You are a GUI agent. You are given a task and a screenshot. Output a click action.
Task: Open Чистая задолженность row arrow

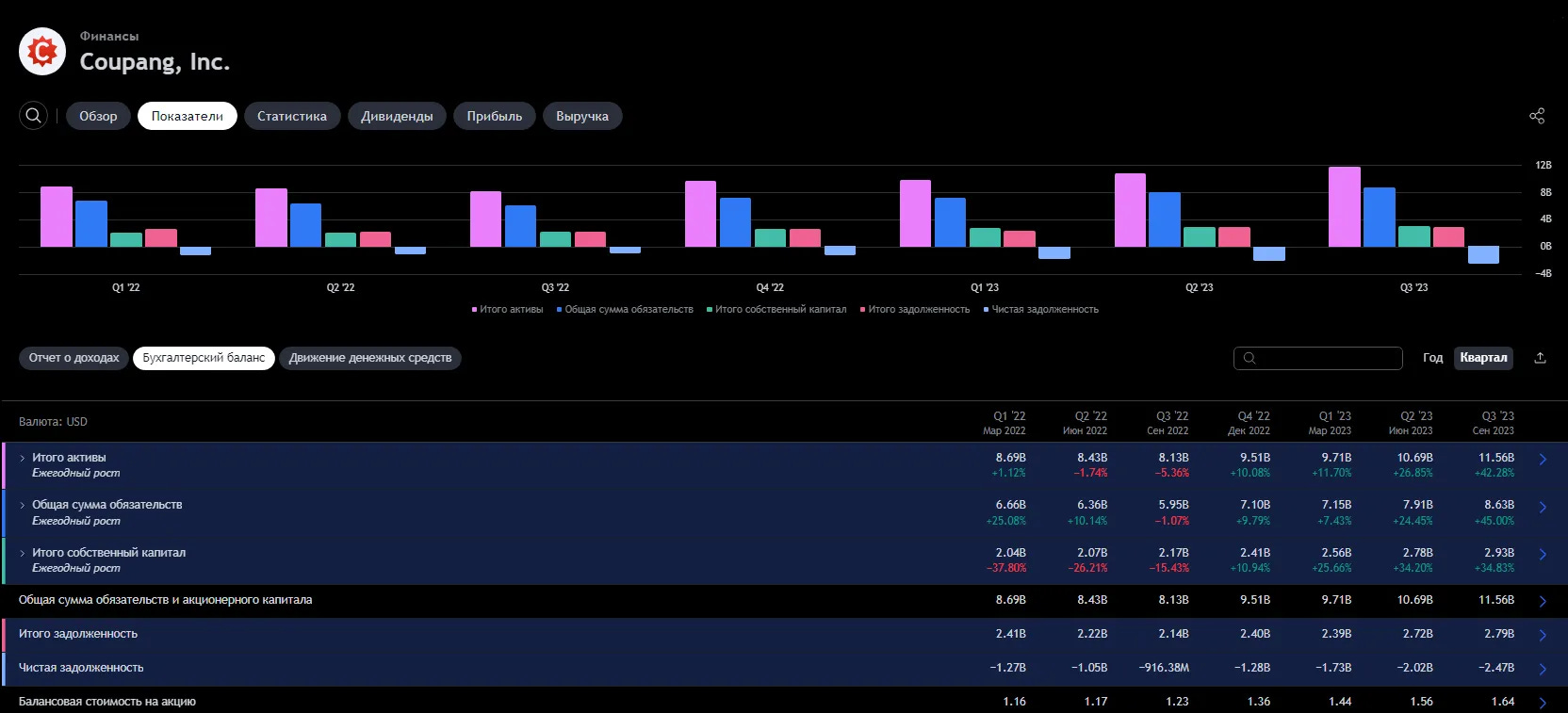coord(1543,670)
